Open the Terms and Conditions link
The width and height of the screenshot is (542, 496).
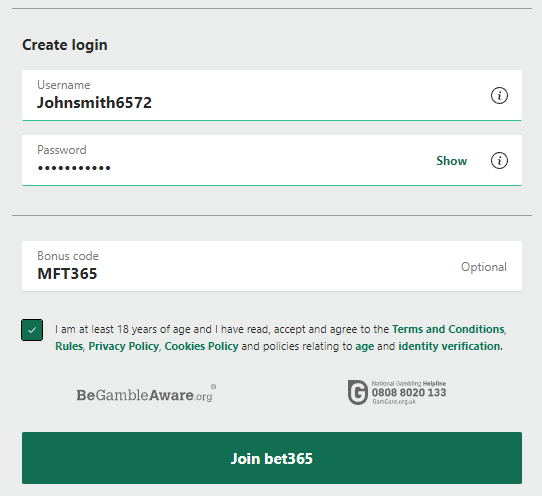[x=448, y=329]
